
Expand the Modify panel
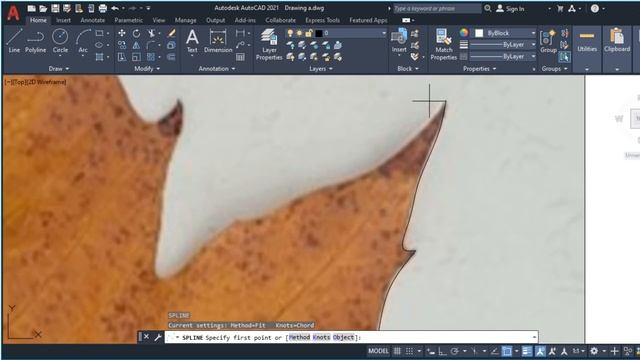[147, 69]
